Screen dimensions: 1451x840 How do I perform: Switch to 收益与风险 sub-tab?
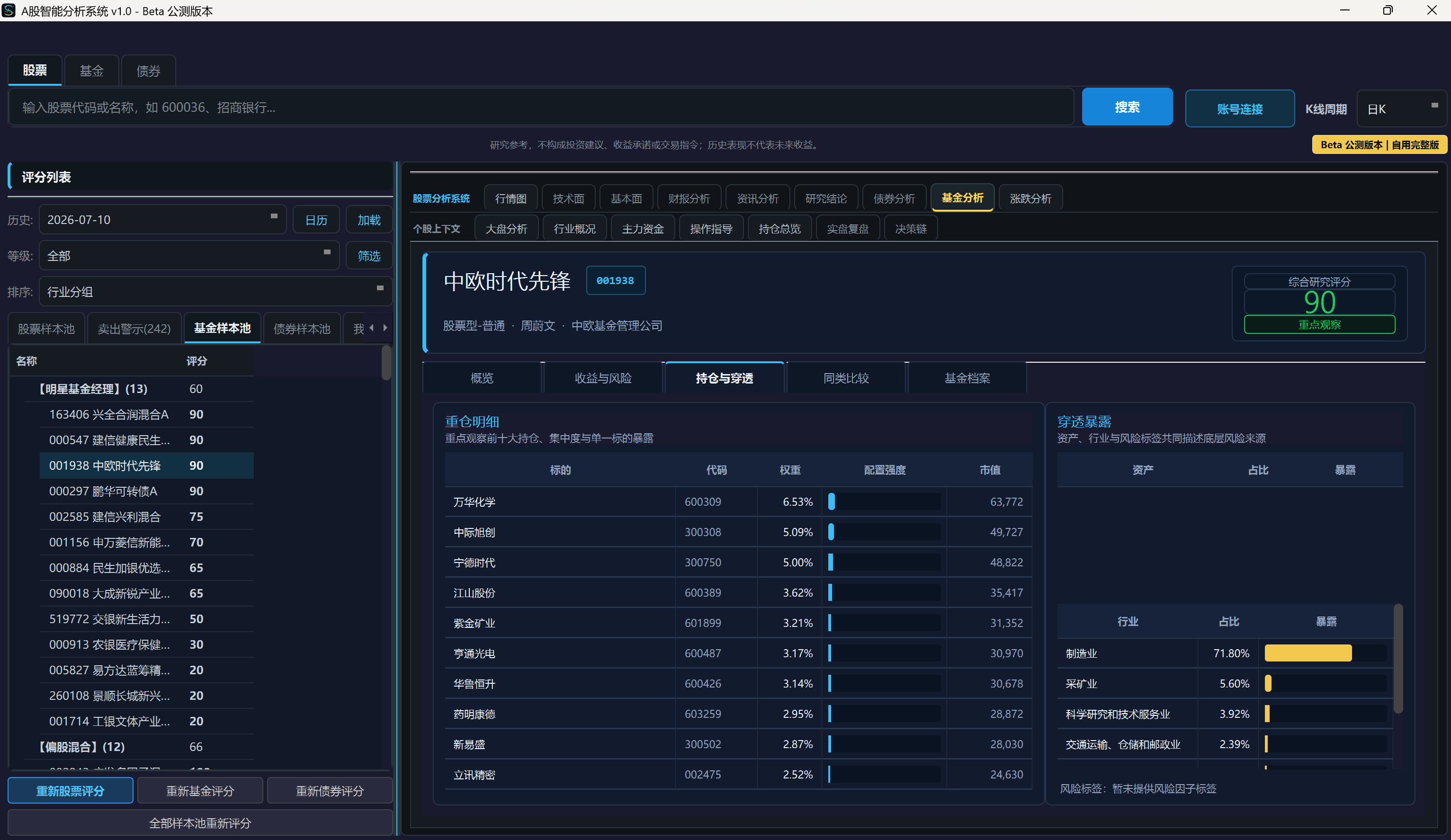[603, 378]
